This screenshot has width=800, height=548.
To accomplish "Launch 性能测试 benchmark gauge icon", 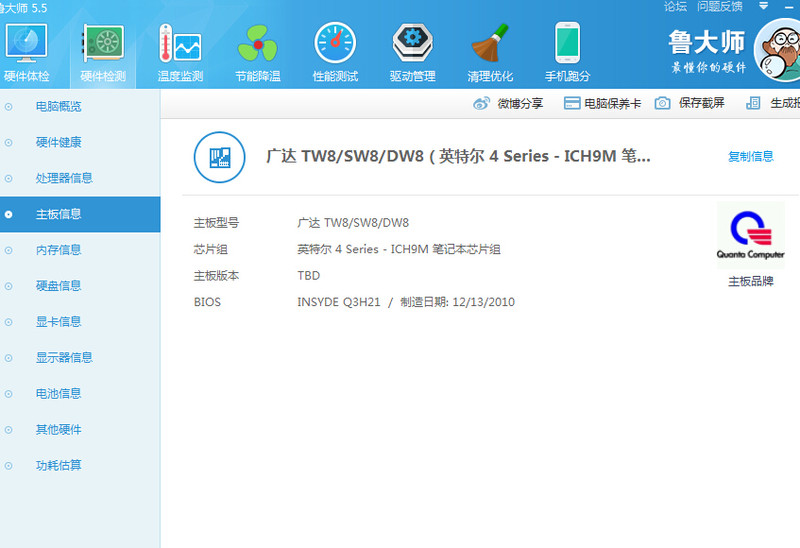I will (x=335, y=43).
